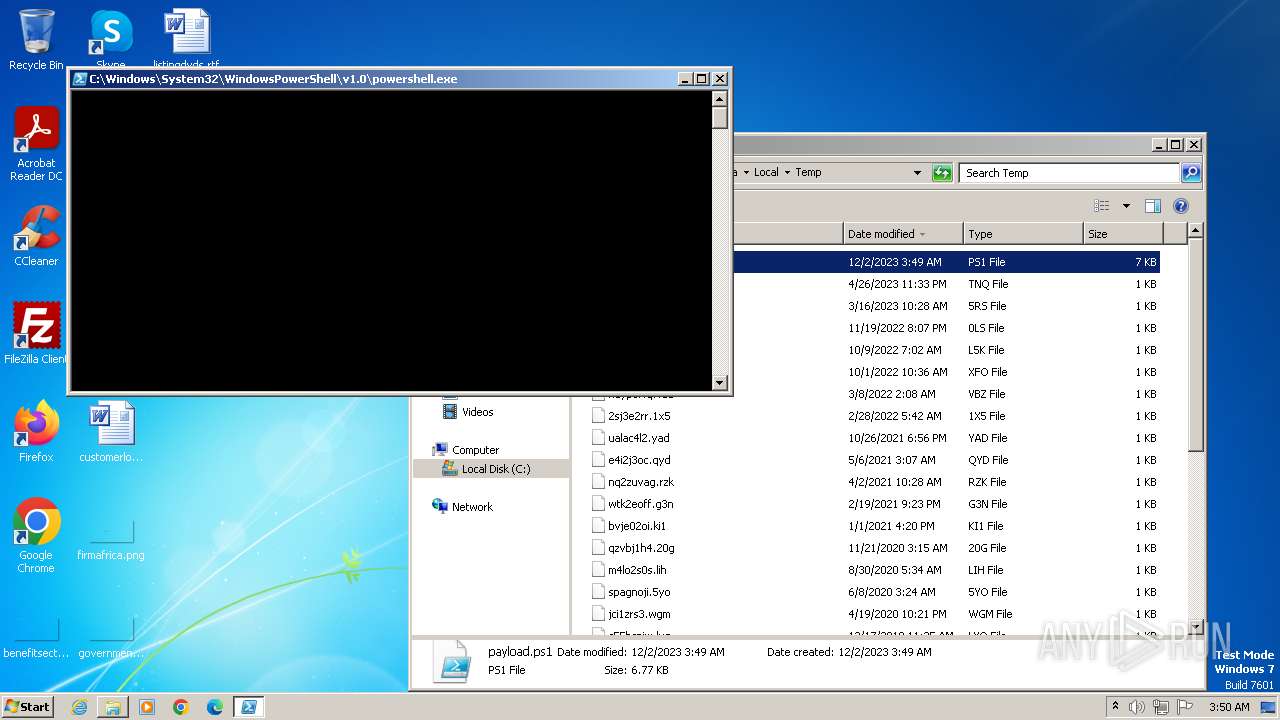
Task: Launch Firefox from the desktop
Action: tap(36, 432)
